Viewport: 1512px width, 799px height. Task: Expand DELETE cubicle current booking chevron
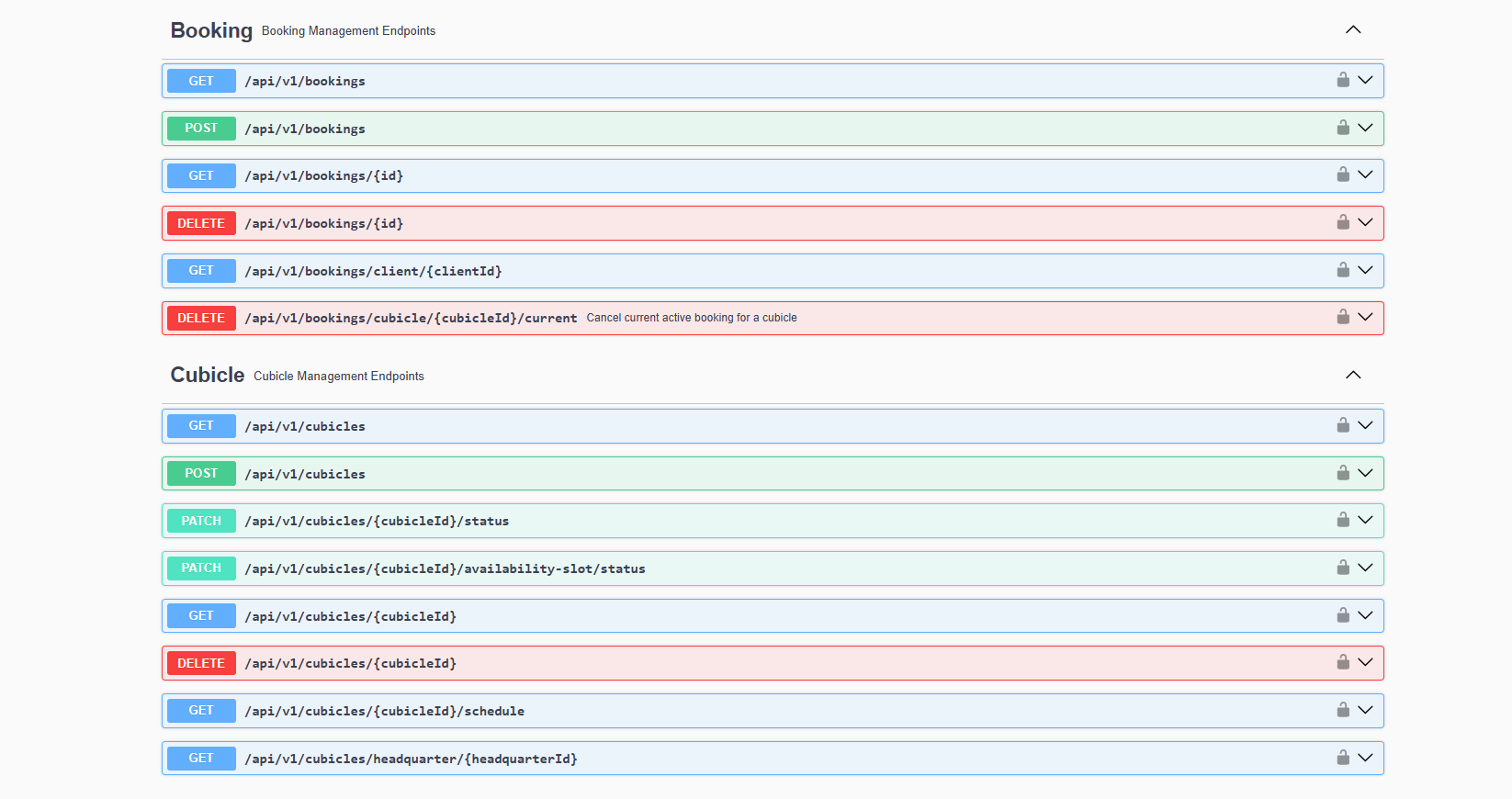tap(1365, 317)
